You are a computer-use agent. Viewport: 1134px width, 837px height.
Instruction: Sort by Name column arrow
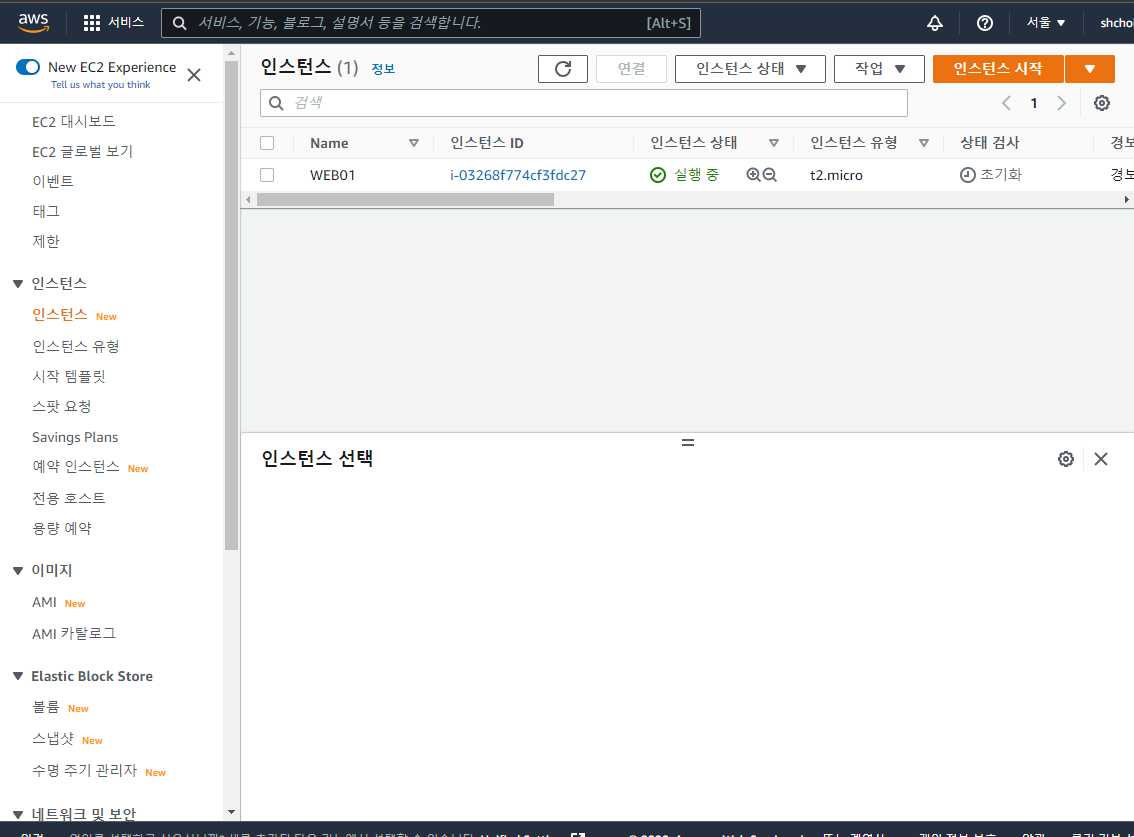414,143
